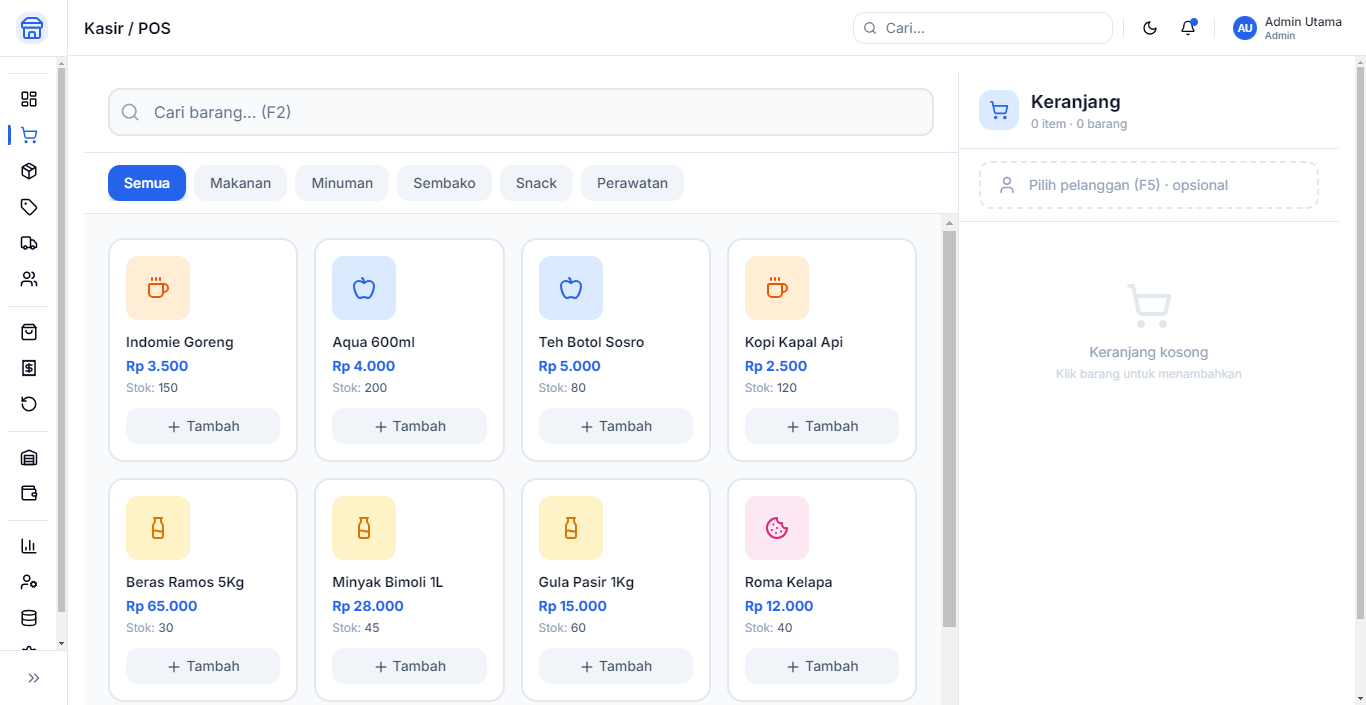The height and width of the screenshot is (705, 1366).
Task: Click product name 'Teh Botol Sosro'
Action: click(591, 342)
